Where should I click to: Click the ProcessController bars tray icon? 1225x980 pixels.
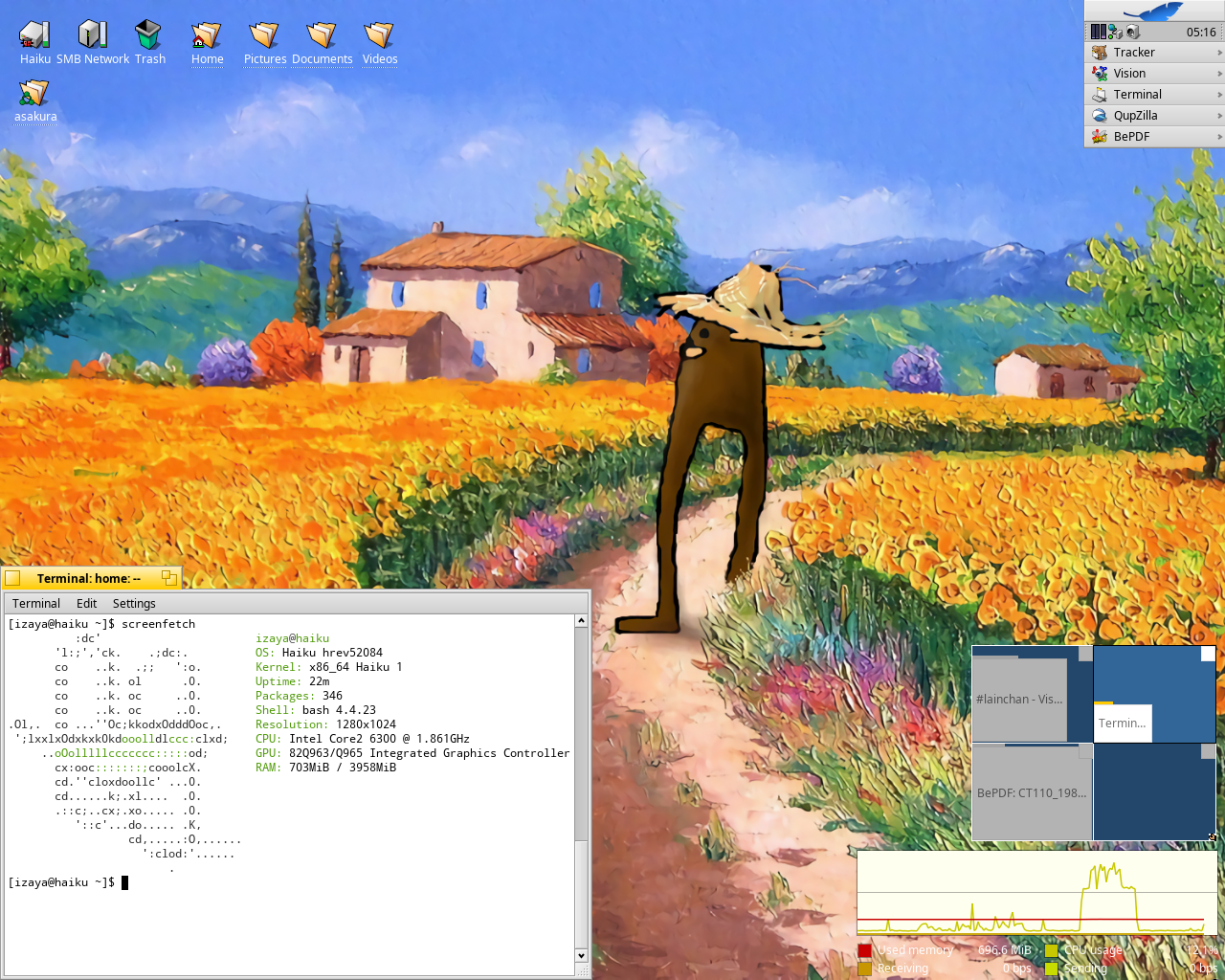(x=1099, y=32)
